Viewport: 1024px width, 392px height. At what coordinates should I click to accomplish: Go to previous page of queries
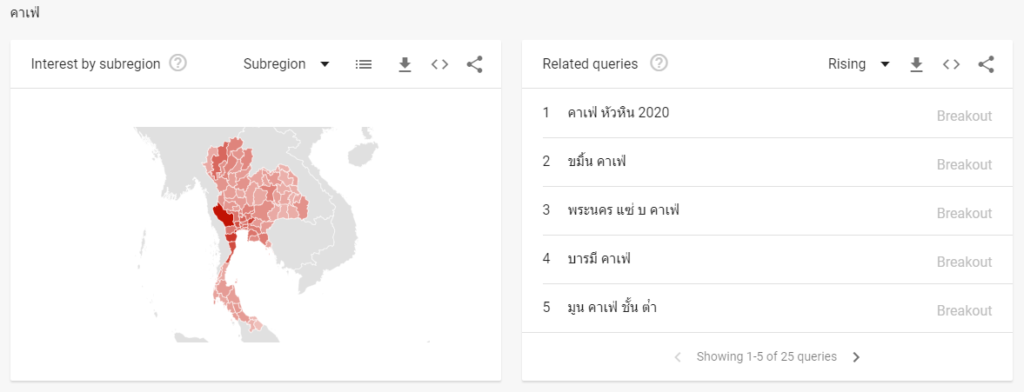(x=677, y=357)
